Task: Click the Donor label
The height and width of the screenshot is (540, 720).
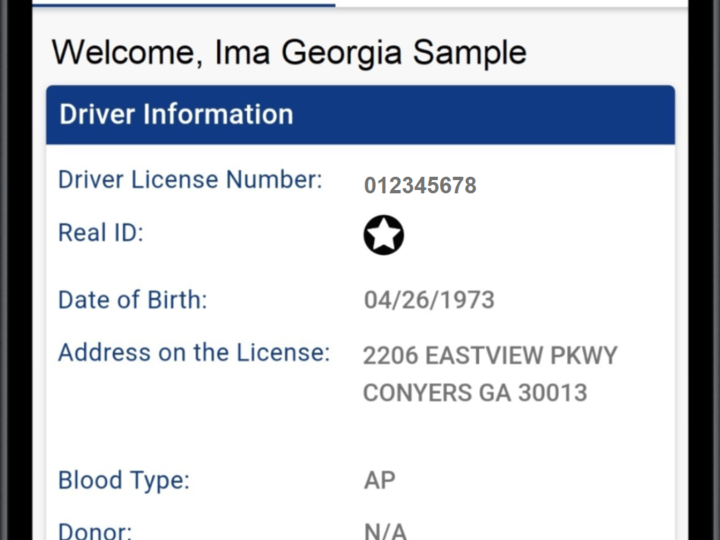Action: click(95, 531)
